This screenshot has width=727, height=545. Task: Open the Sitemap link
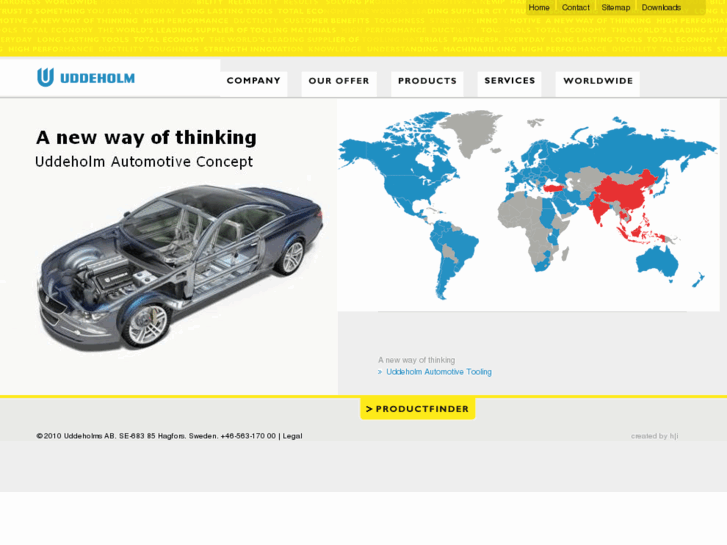point(616,7)
